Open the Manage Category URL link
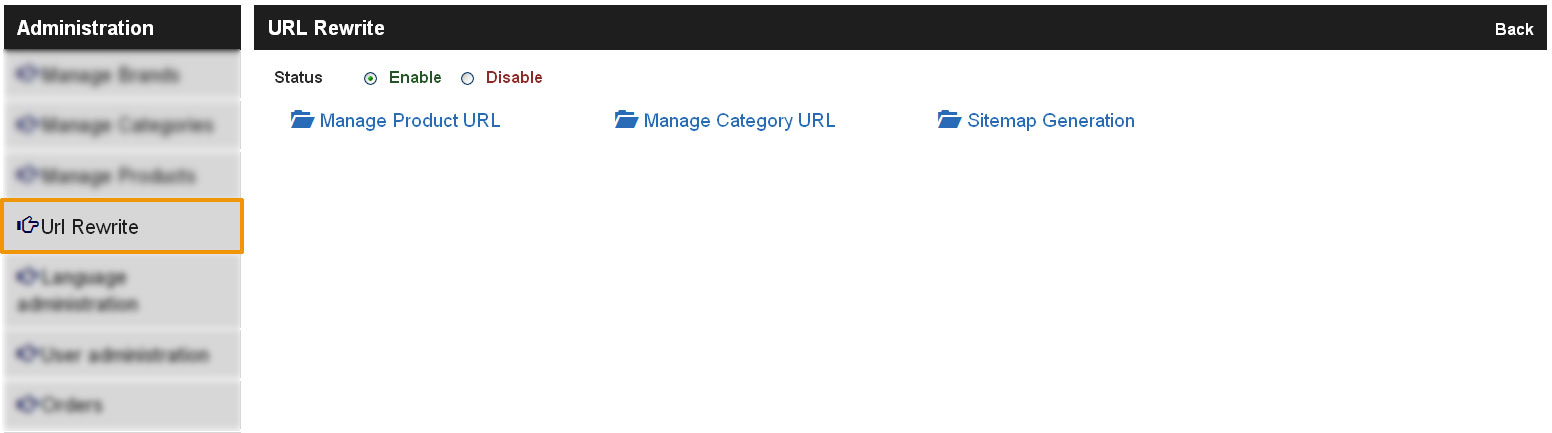This screenshot has height=433, width=1552. [739, 120]
